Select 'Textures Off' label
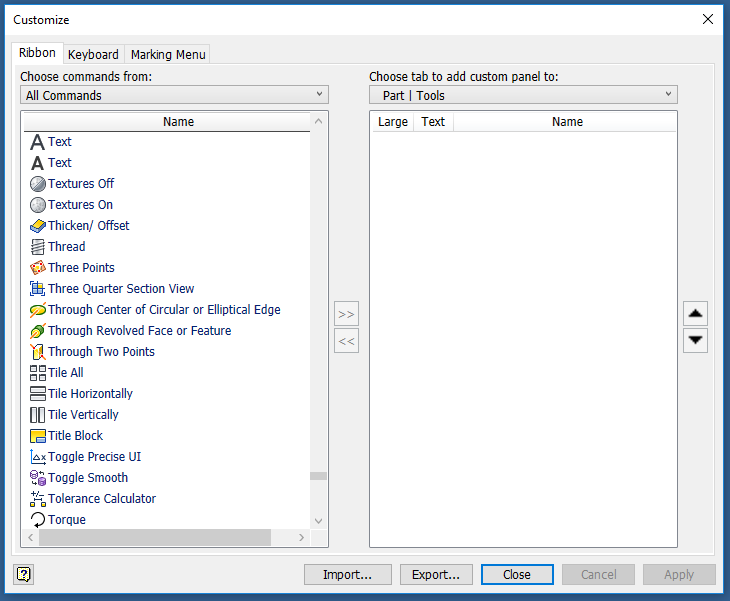Image resolution: width=730 pixels, height=601 pixels. [81, 184]
